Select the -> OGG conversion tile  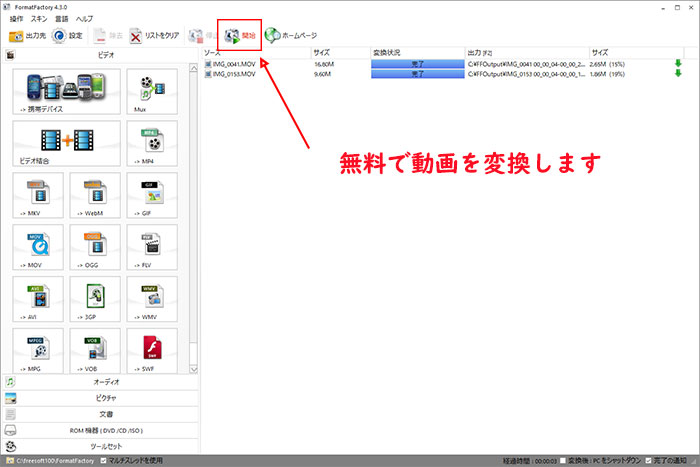[x=95, y=247]
